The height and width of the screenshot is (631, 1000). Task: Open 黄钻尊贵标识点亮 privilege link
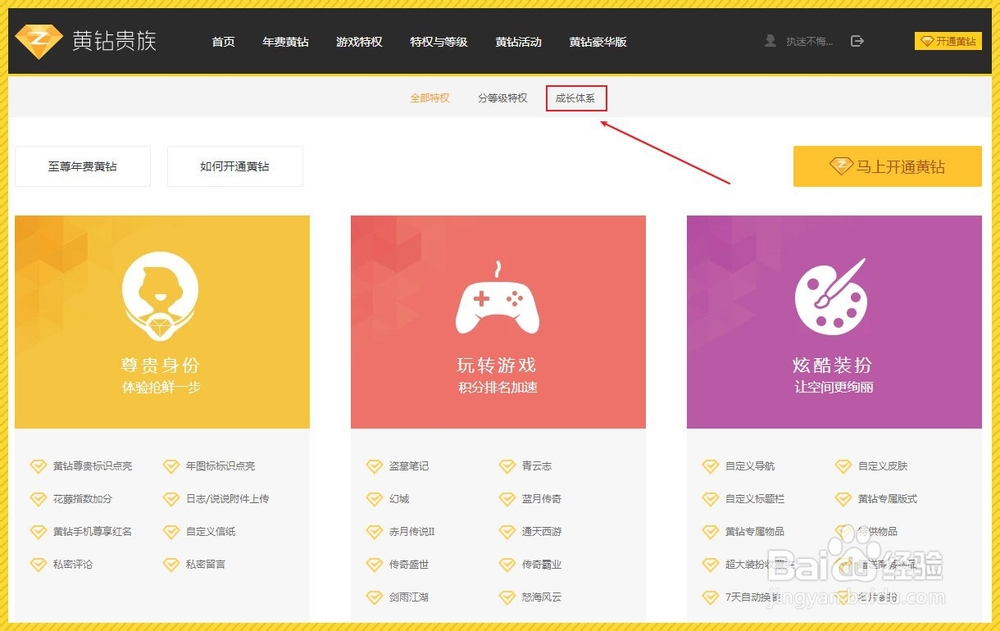92,466
